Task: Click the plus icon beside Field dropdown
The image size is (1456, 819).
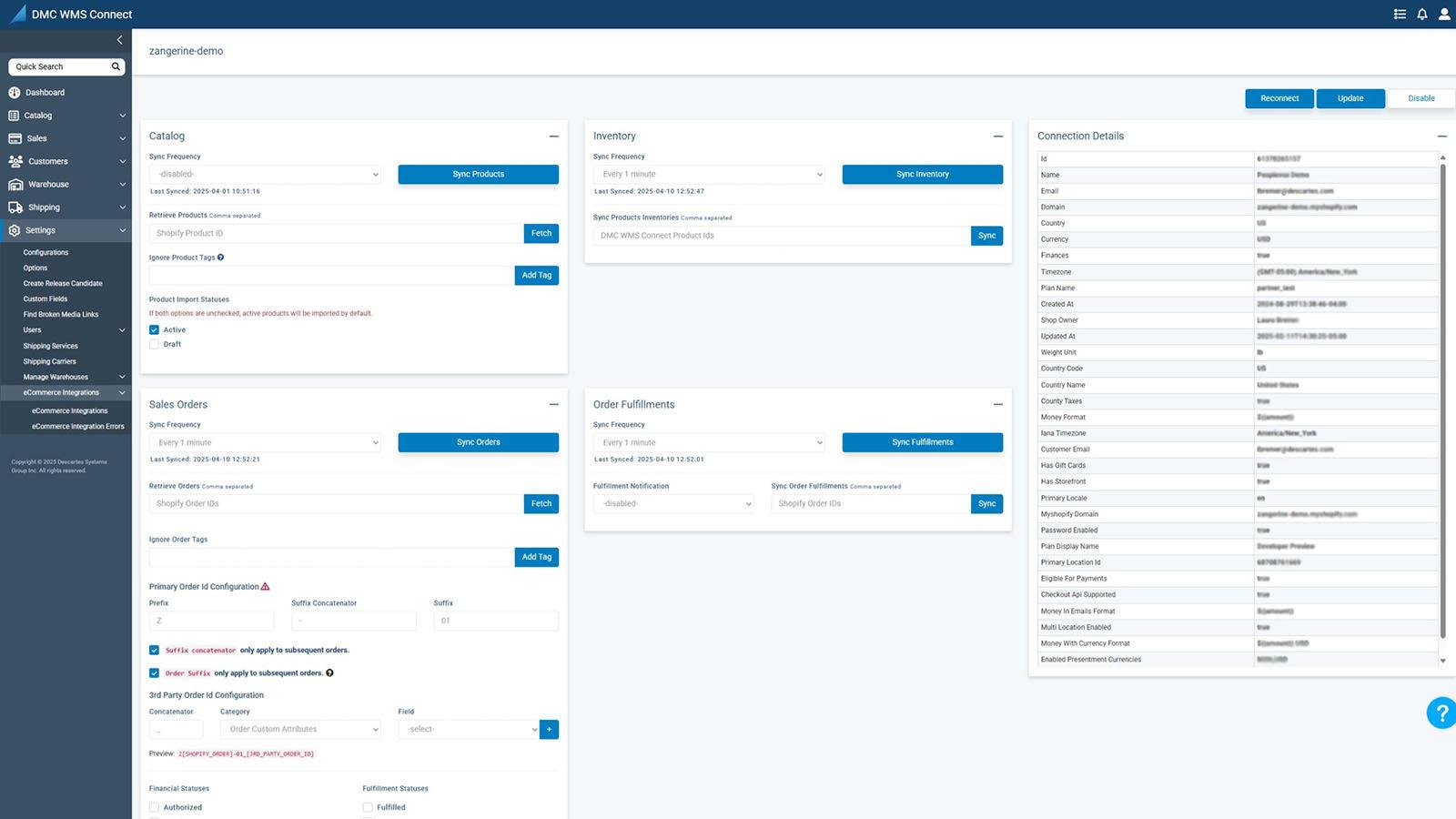Action: click(549, 729)
